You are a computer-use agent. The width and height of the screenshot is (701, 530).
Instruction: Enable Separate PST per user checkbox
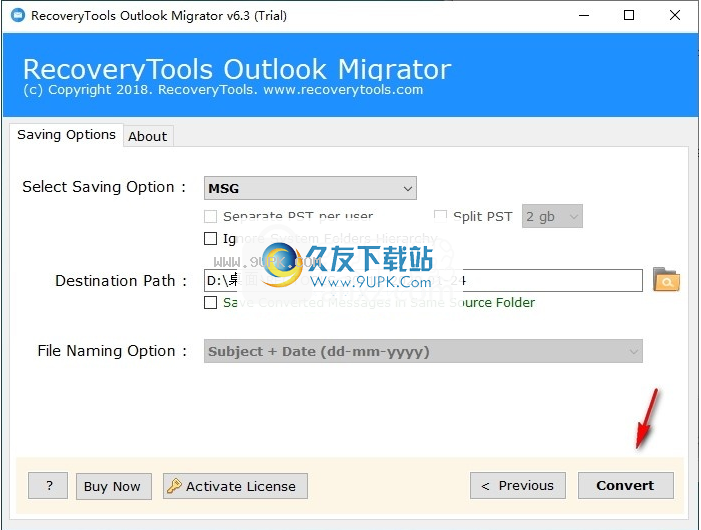(x=211, y=217)
